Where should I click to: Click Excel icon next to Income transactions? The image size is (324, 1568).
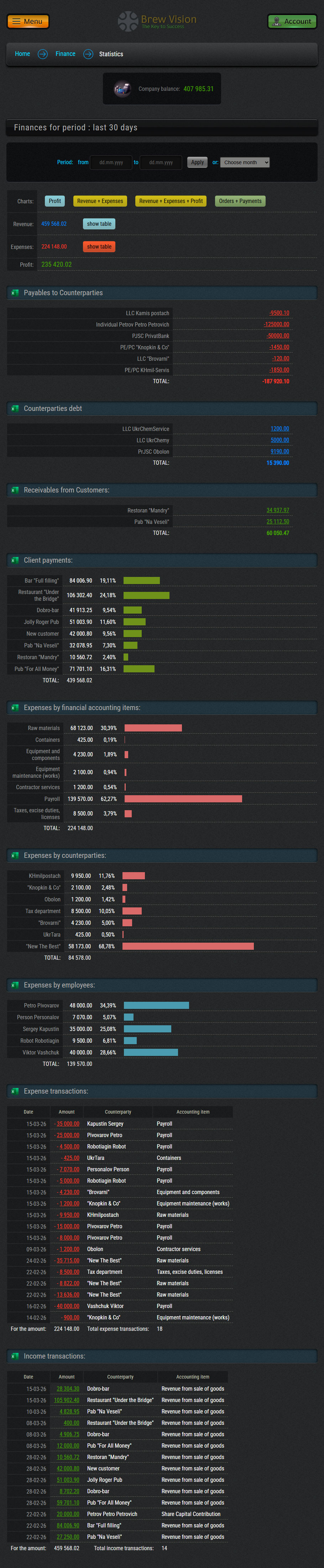(15, 1356)
